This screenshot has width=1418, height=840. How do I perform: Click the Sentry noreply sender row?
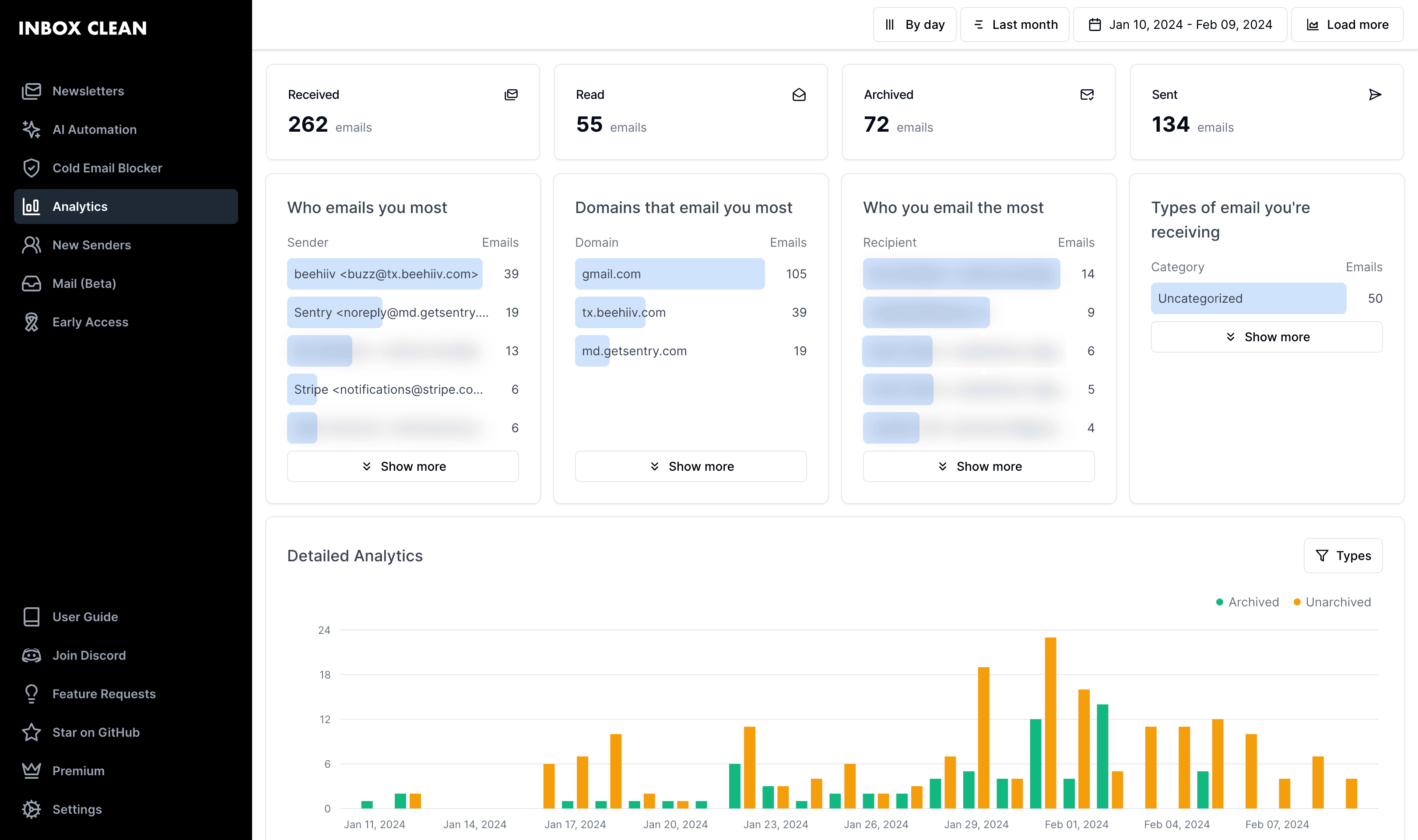[x=403, y=312]
